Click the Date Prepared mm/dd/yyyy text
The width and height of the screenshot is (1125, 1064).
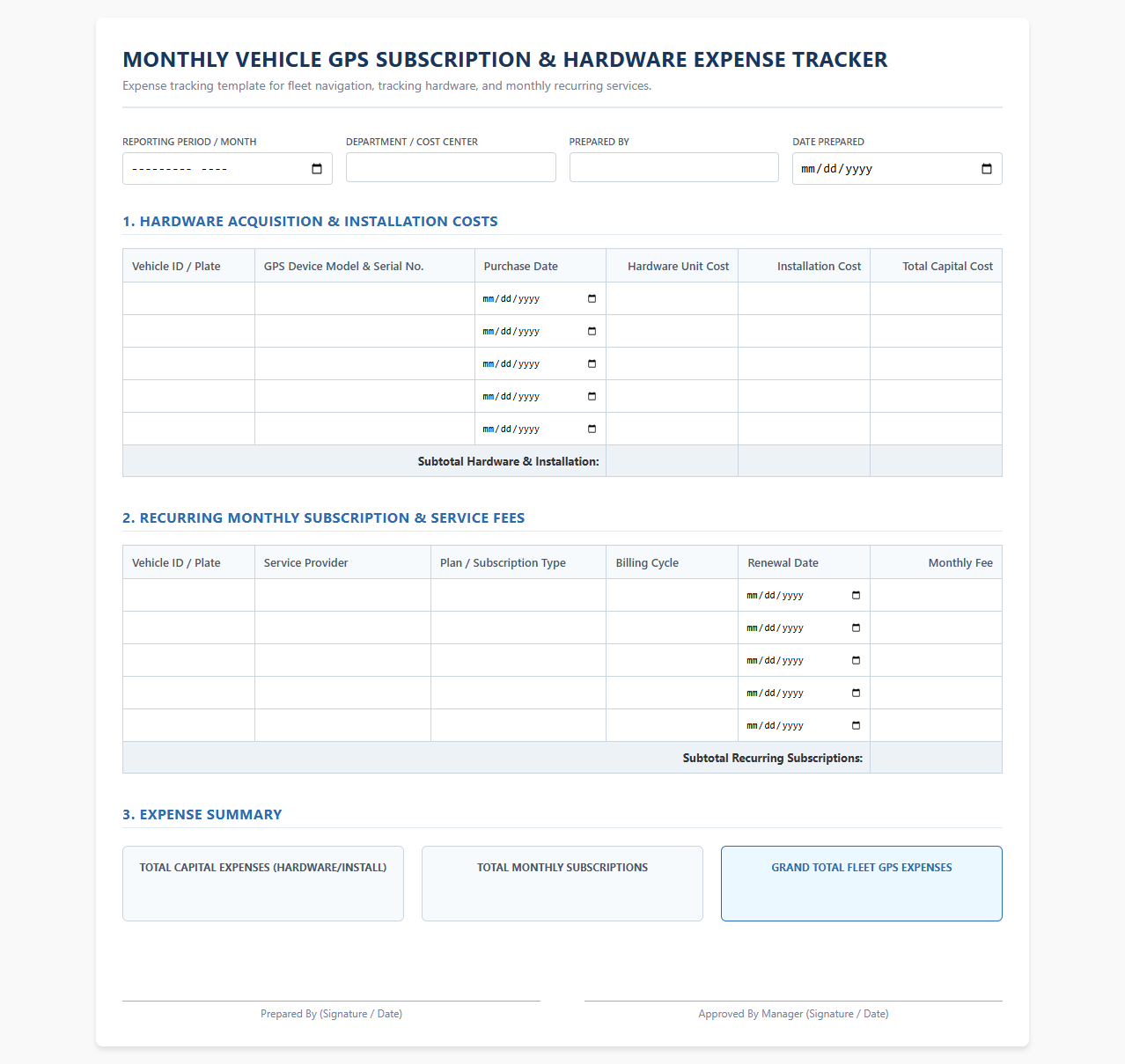point(836,169)
